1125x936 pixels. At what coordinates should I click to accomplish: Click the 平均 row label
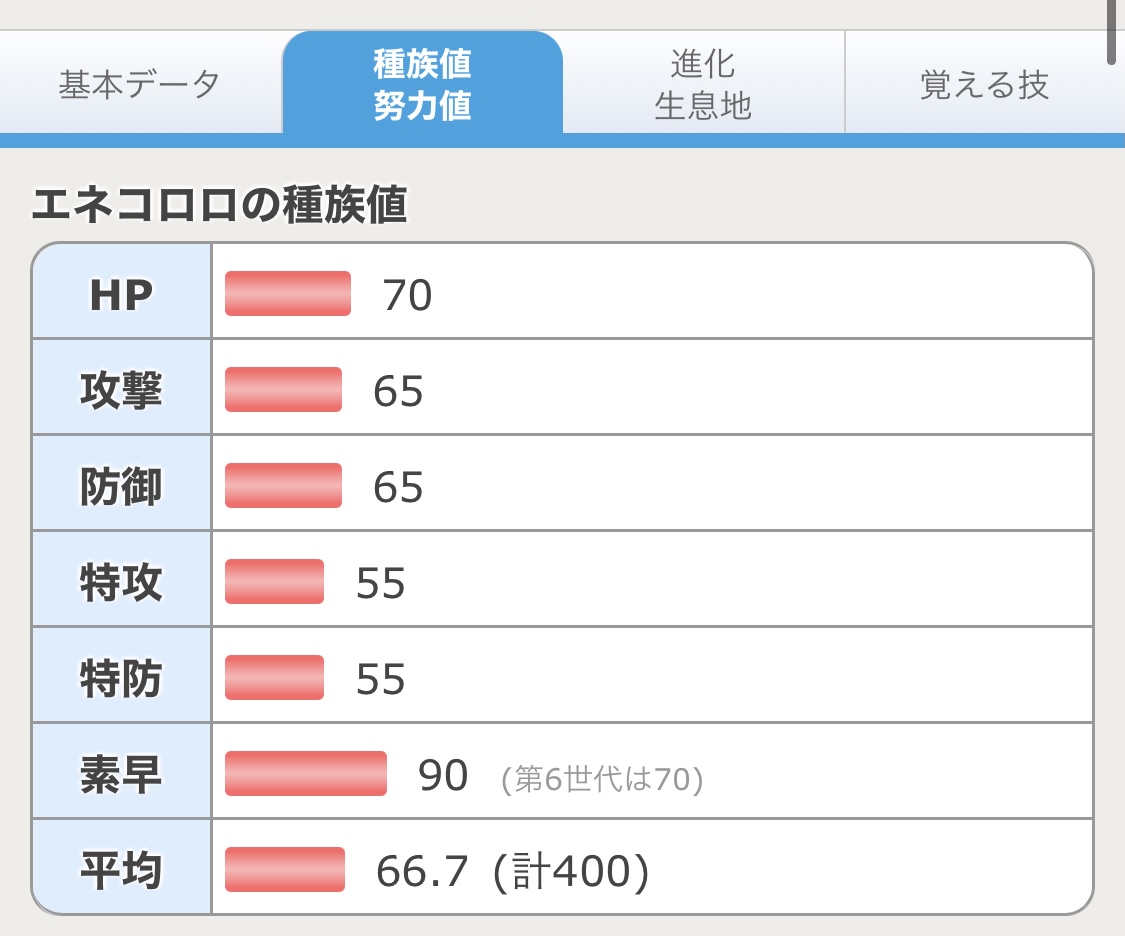[x=121, y=870]
